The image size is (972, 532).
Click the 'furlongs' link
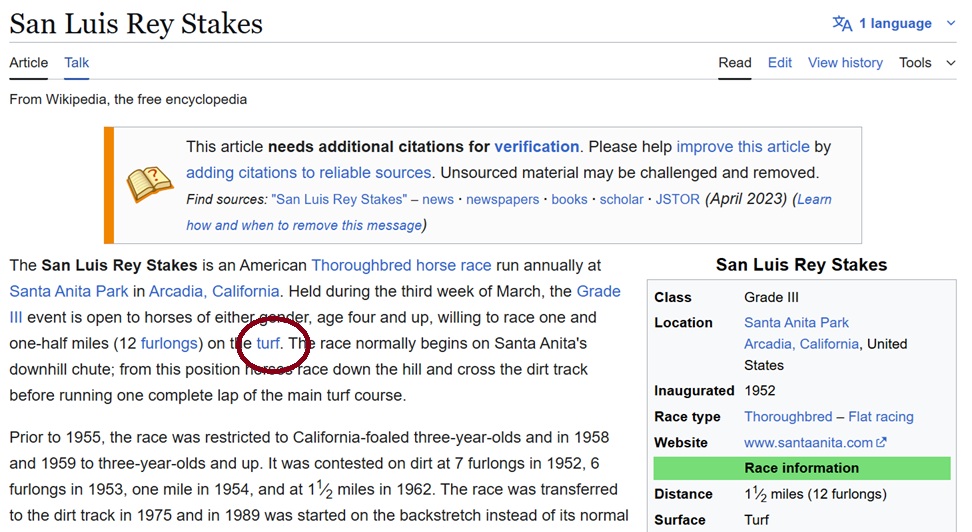(x=169, y=344)
